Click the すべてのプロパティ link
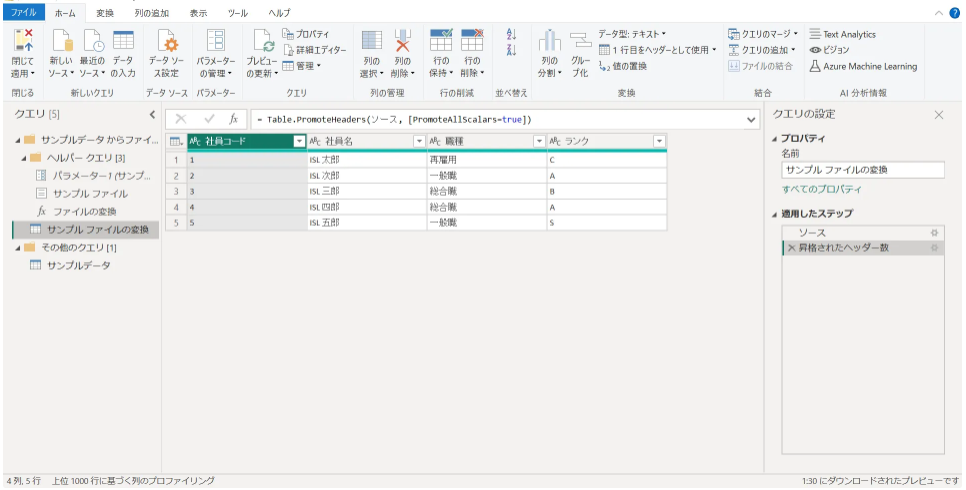 [821, 189]
